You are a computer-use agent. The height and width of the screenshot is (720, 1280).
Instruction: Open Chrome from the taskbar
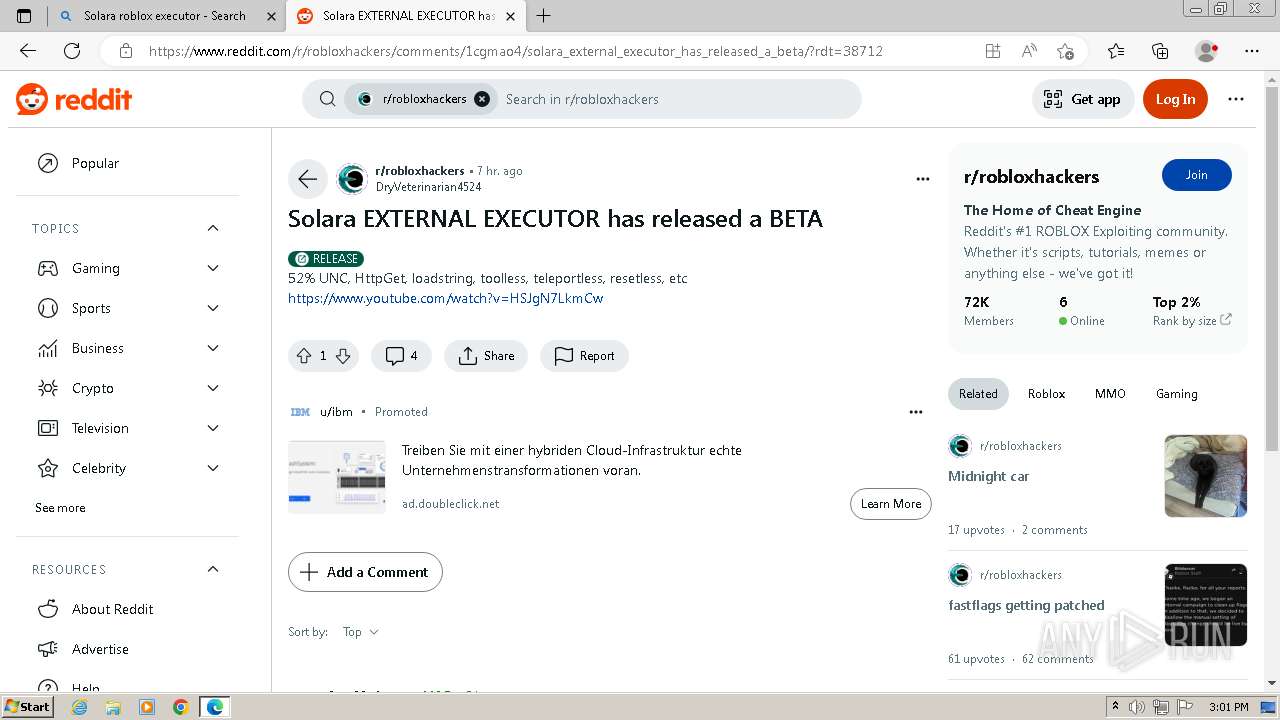click(x=180, y=707)
